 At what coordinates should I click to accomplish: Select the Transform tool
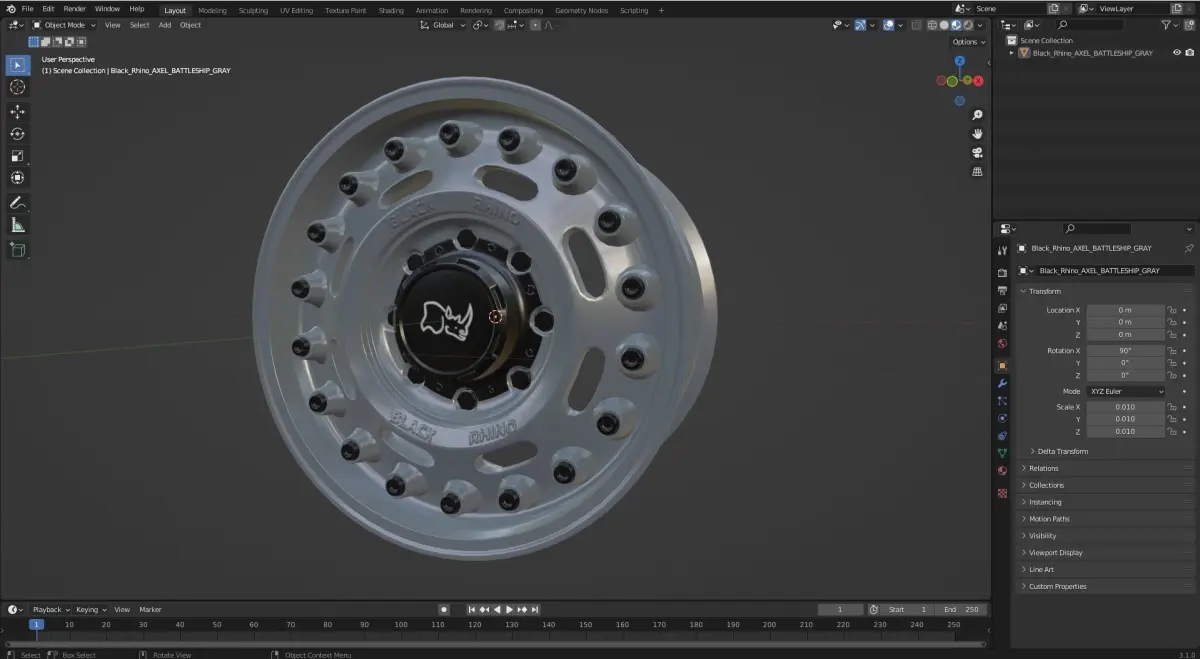tap(18, 178)
